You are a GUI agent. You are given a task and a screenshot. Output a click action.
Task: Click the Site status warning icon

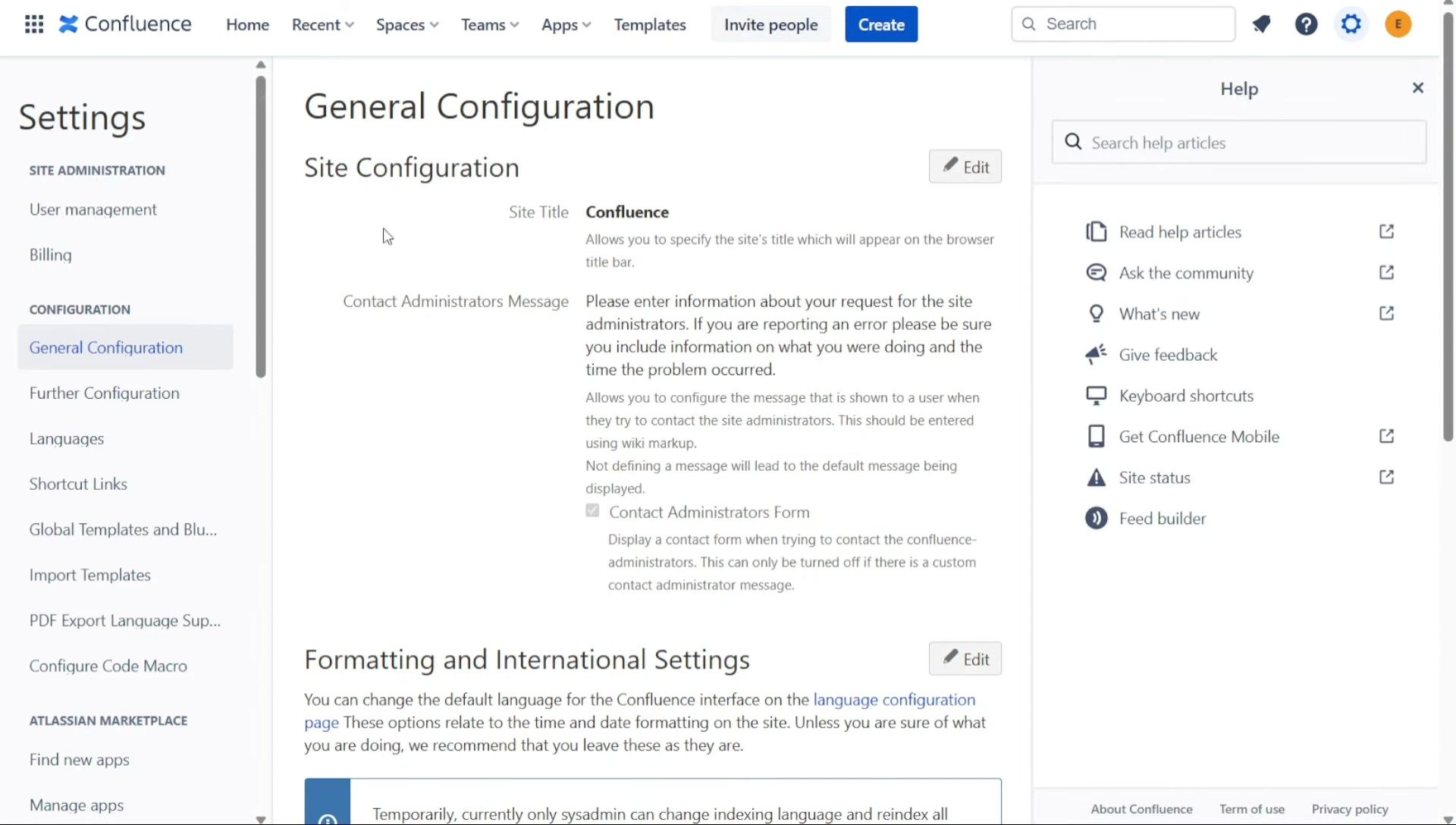pyautogui.click(x=1097, y=477)
